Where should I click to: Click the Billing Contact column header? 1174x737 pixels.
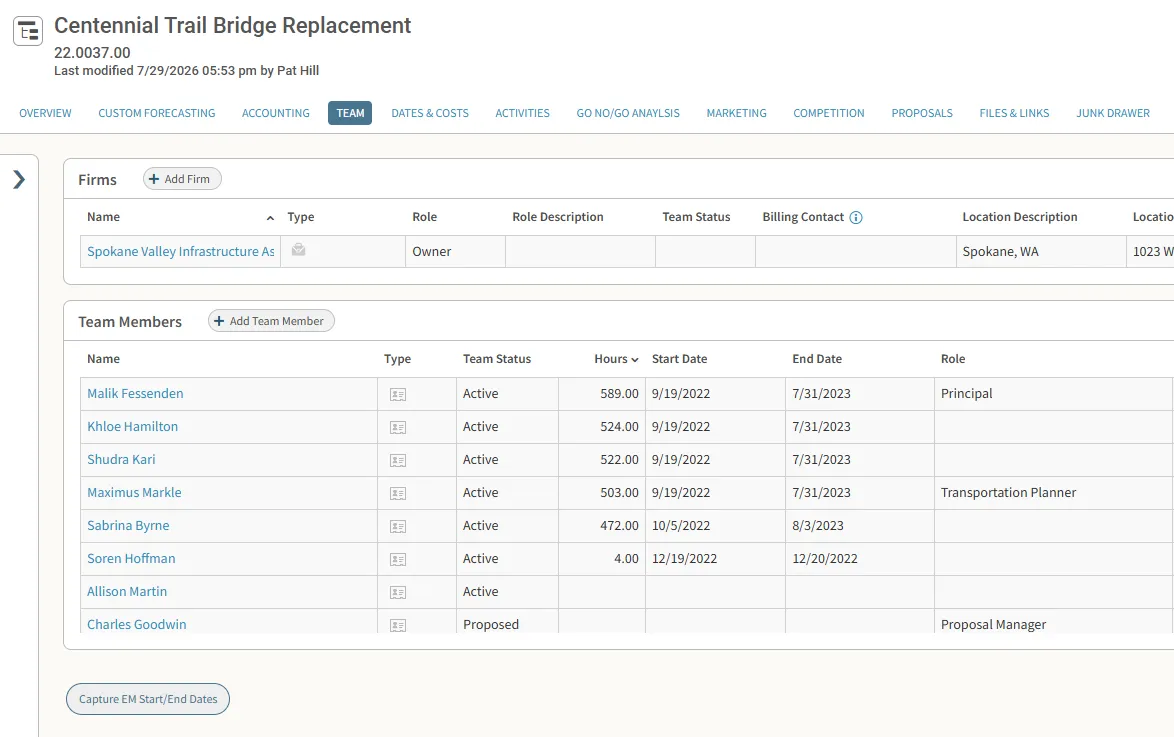[x=803, y=216]
